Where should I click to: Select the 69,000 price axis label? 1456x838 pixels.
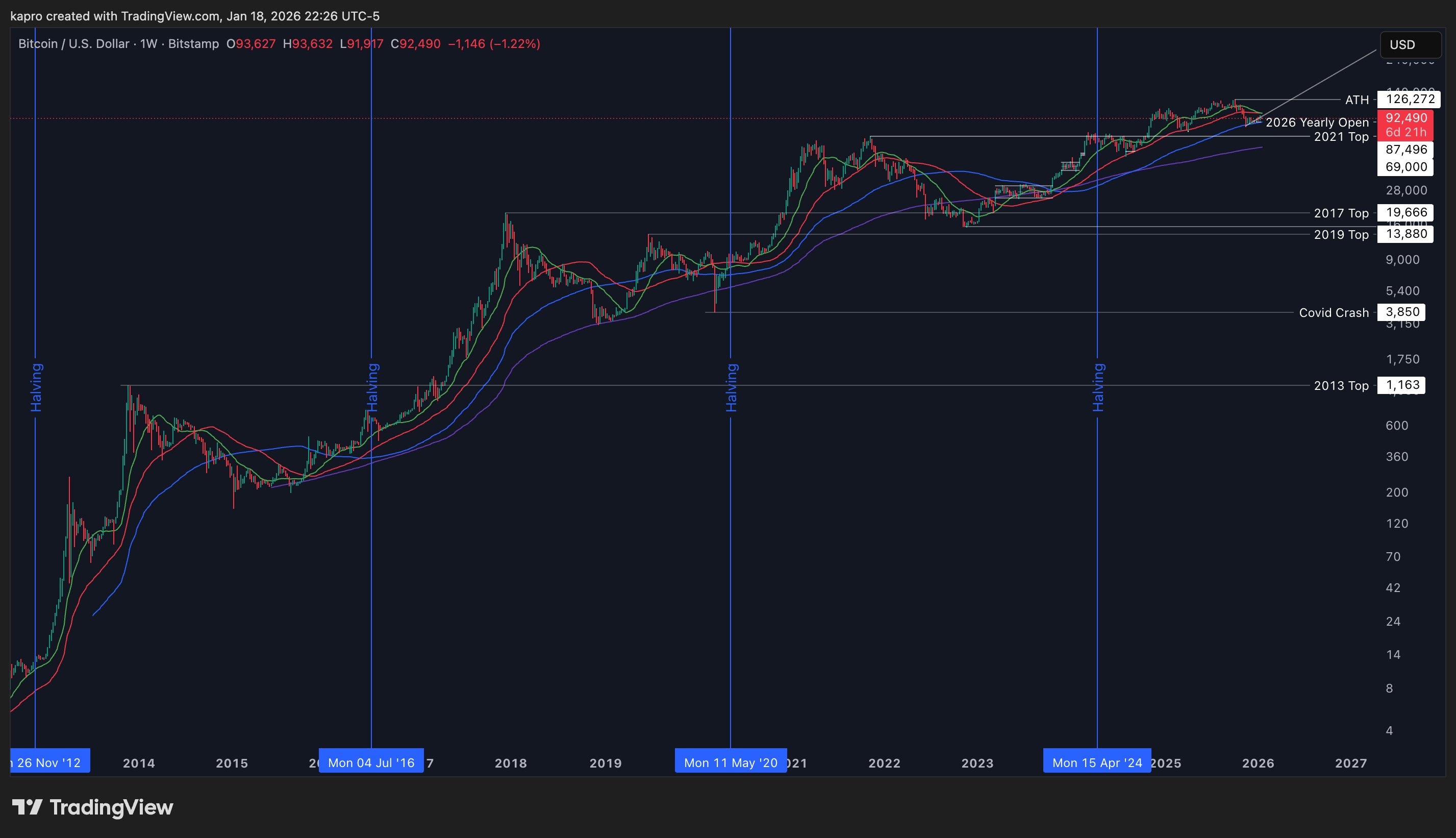tap(1405, 167)
